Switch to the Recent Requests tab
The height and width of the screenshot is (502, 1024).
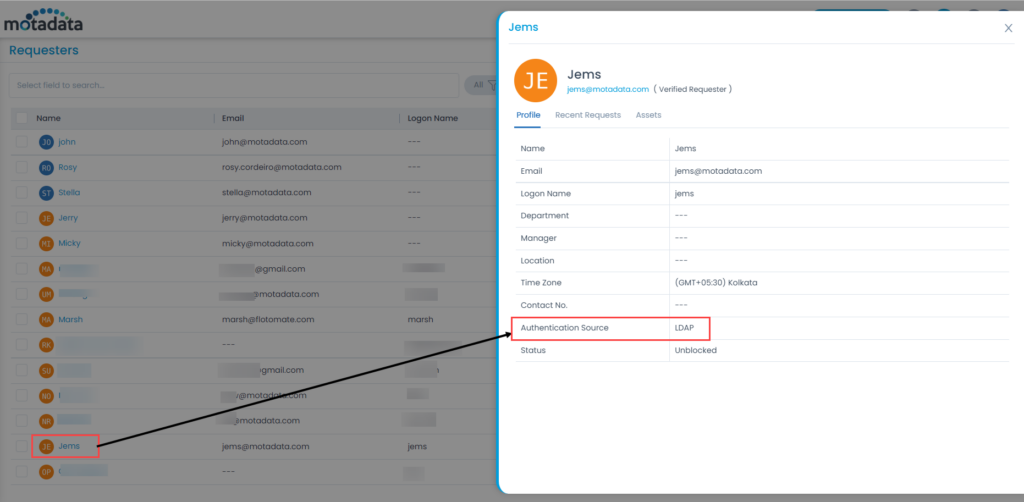tap(588, 115)
